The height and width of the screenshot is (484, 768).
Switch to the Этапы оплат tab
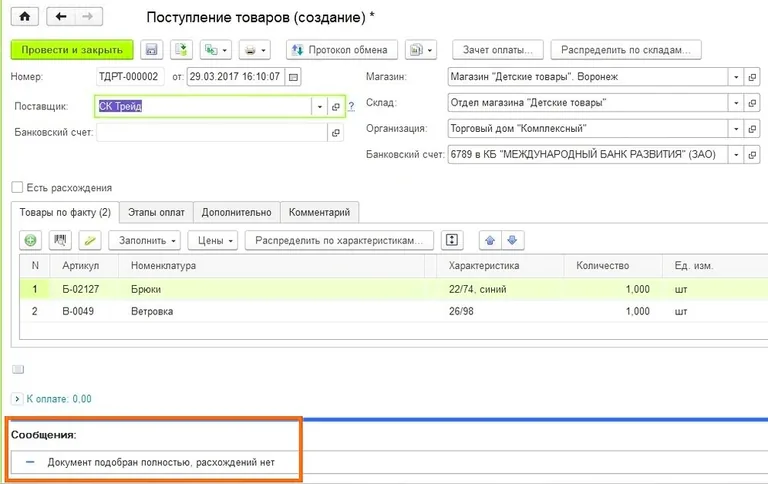(156, 212)
